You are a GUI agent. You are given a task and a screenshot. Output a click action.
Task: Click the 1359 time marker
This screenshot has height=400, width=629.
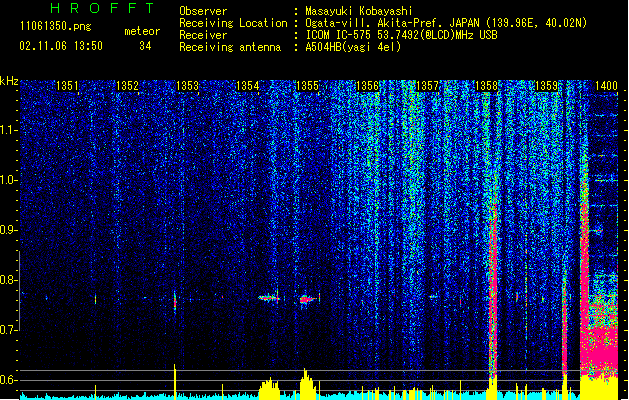pyautogui.click(x=547, y=86)
